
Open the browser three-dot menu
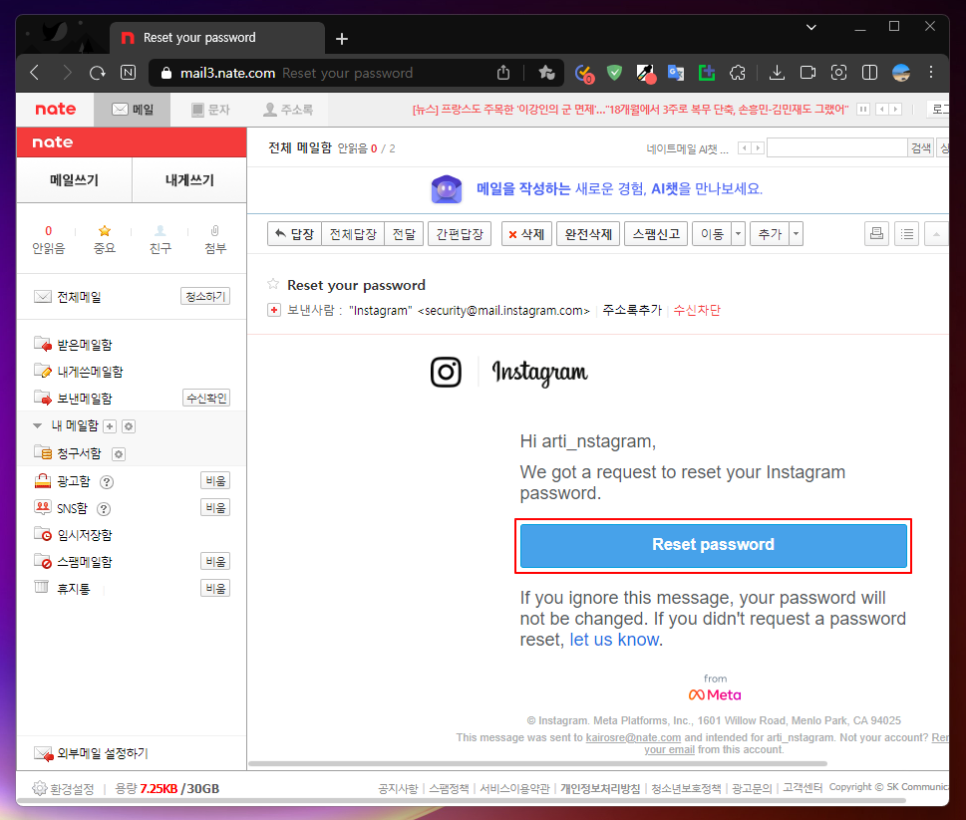(x=931, y=73)
